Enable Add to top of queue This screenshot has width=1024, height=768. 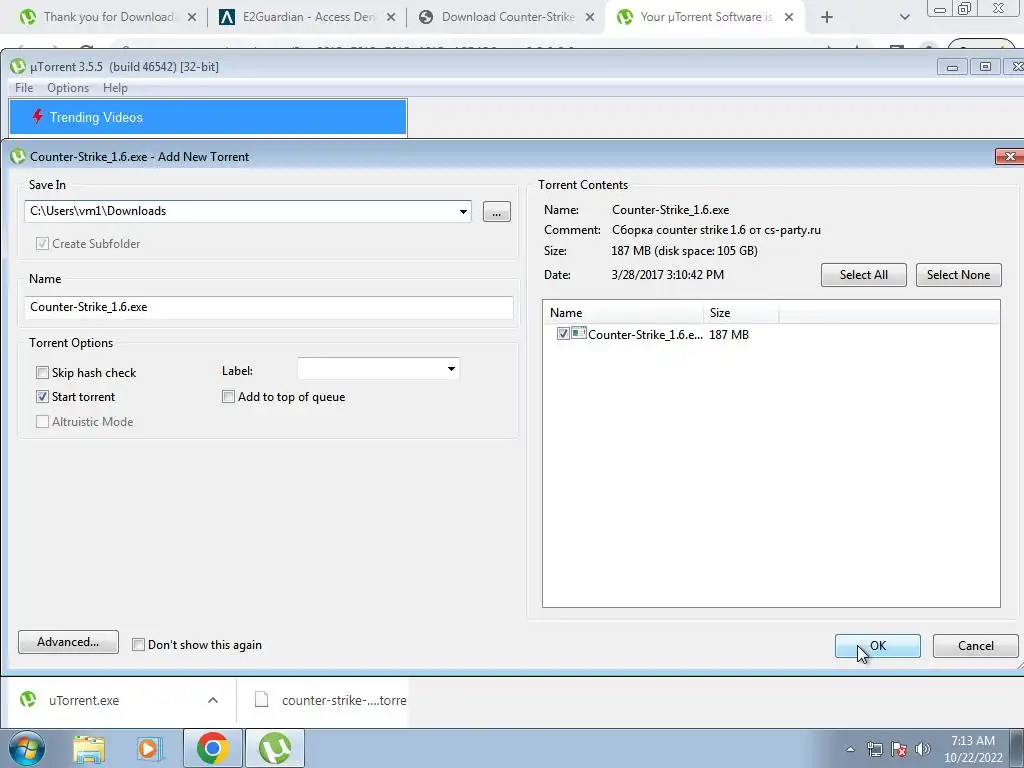[x=229, y=396]
